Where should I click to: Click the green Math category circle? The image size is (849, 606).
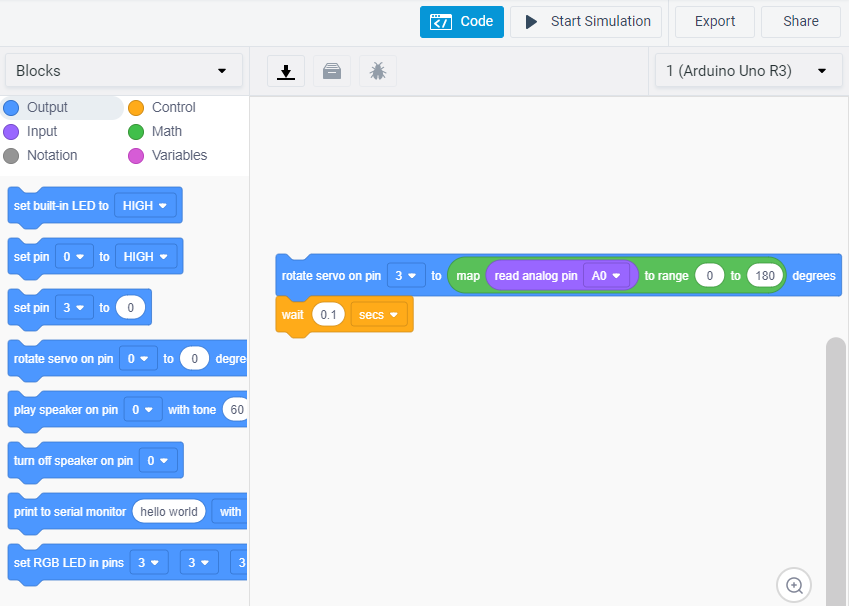136,132
